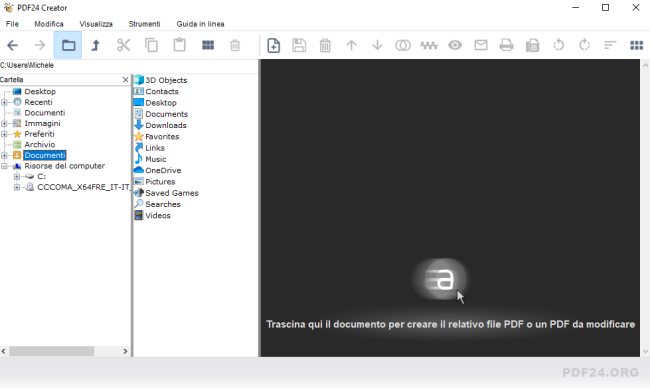Click the zigzag split tool icon
The width and height of the screenshot is (650, 388).
click(x=429, y=45)
